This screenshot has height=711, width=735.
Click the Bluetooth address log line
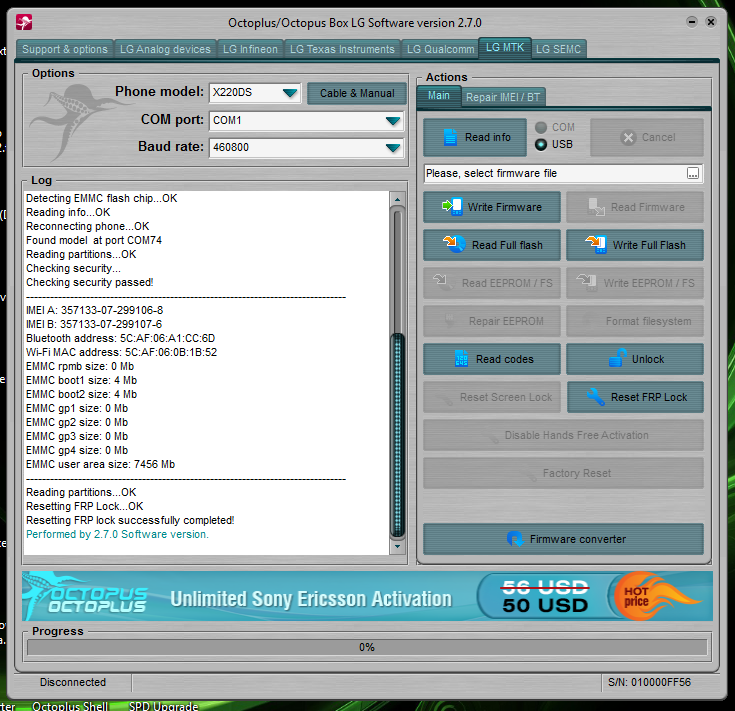click(120, 338)
